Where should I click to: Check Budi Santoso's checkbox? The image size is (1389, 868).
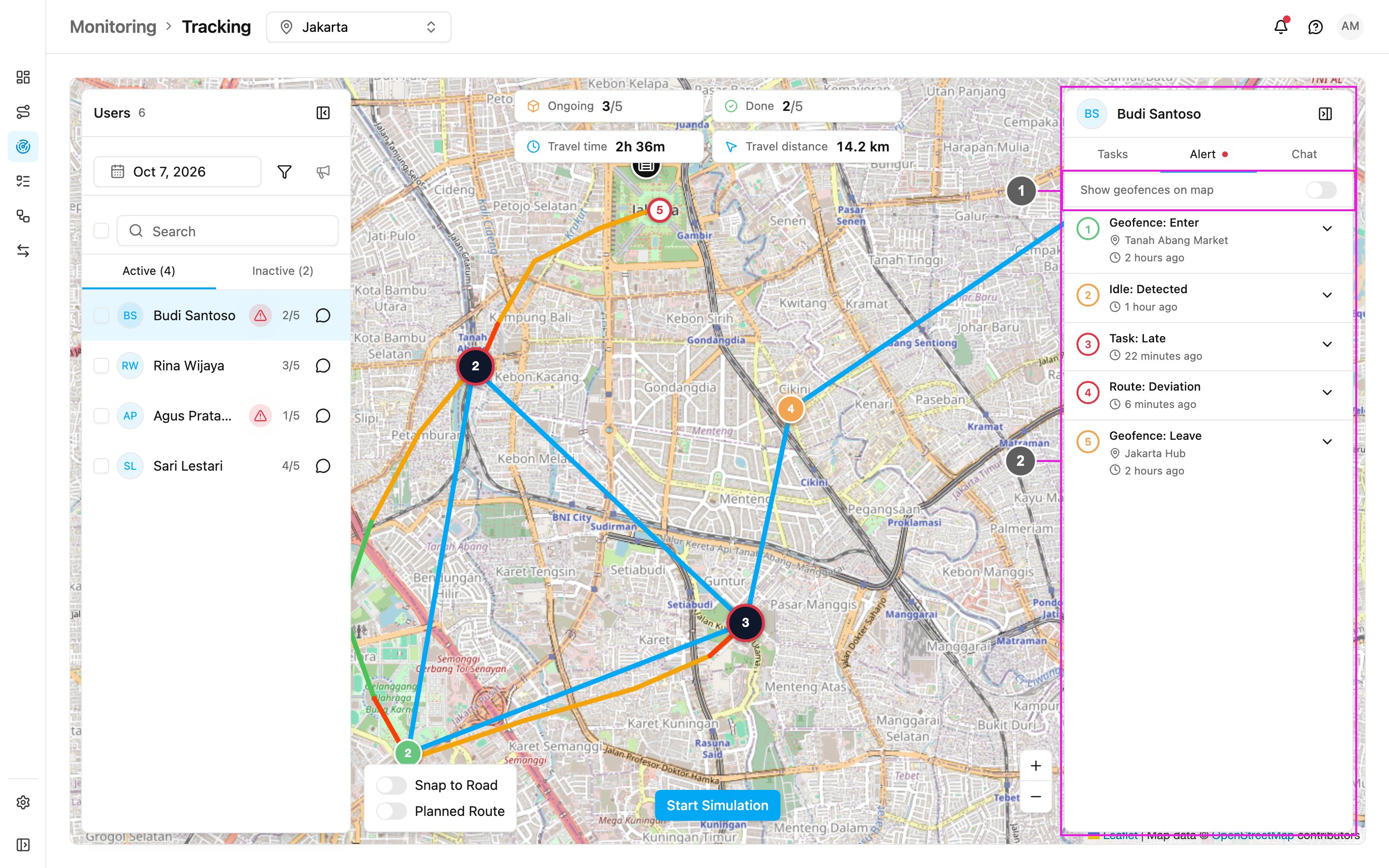click(x=102, y=315)
